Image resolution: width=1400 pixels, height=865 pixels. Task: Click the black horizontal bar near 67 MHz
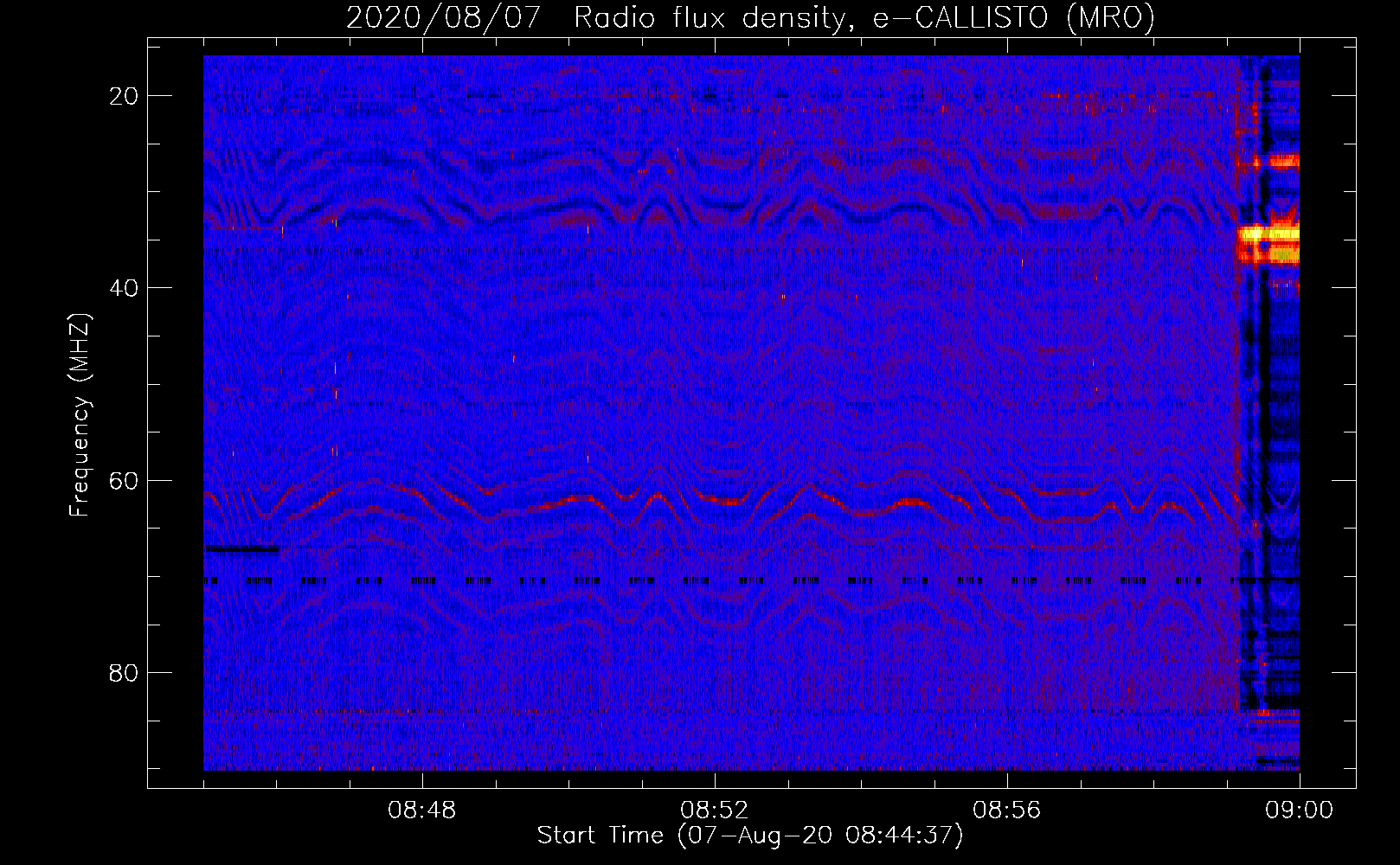241,548
